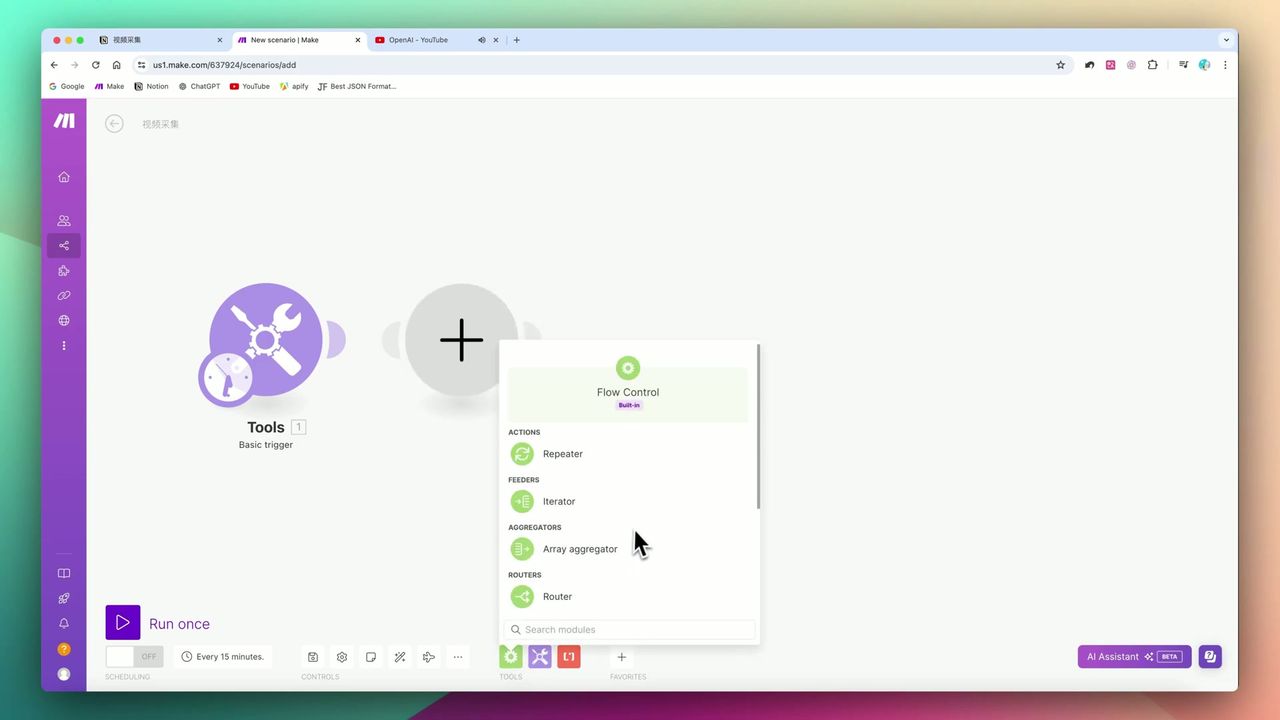Viewport: 1280px width, 720px height.
Task: Open the AI Assistant beta button
Action: (x=1134, y=657)
